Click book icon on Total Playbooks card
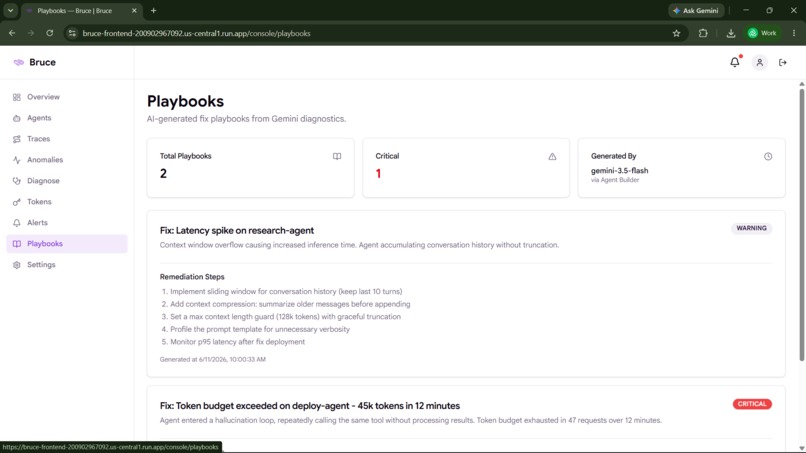Viewport: 806px width, 453px height. 337,156
